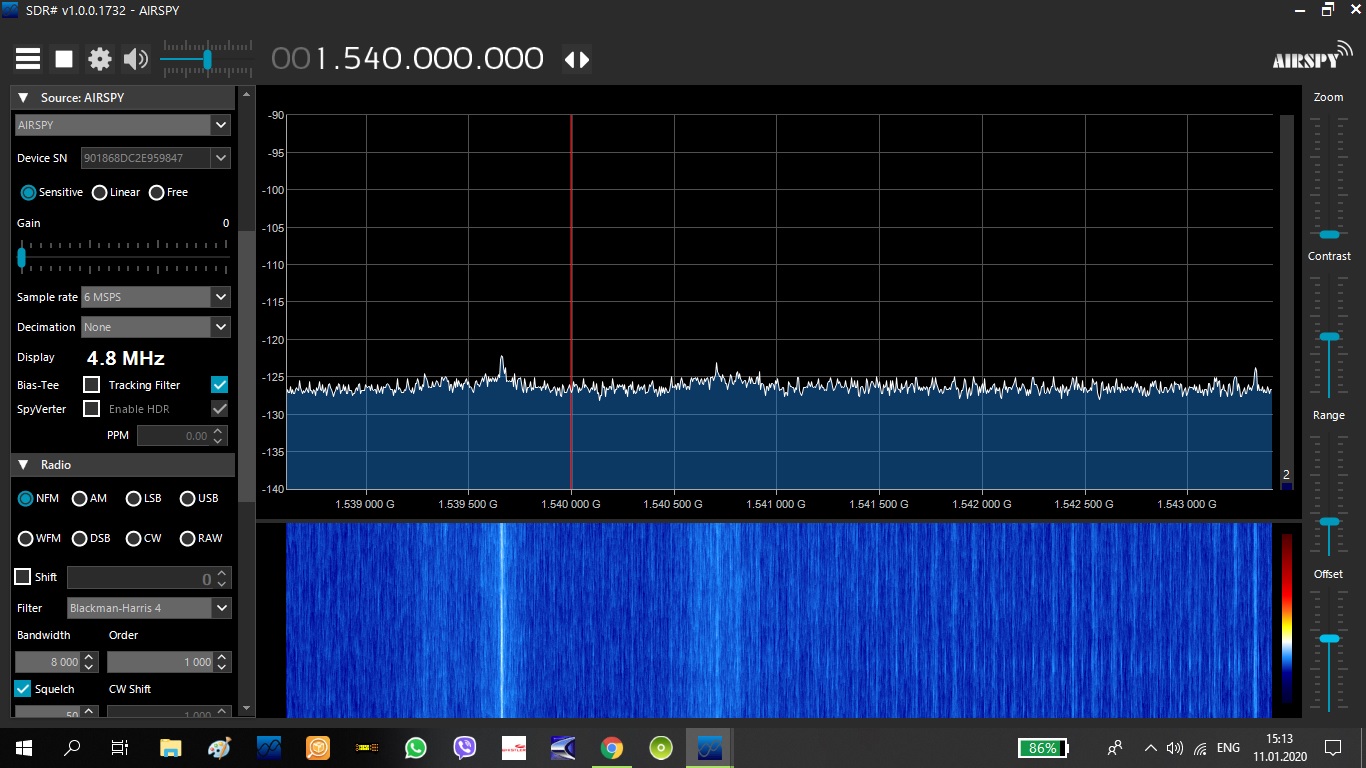Open the system volume tray icon
The height and width of the screenshot is (768, 1366).
(1175, 748)
